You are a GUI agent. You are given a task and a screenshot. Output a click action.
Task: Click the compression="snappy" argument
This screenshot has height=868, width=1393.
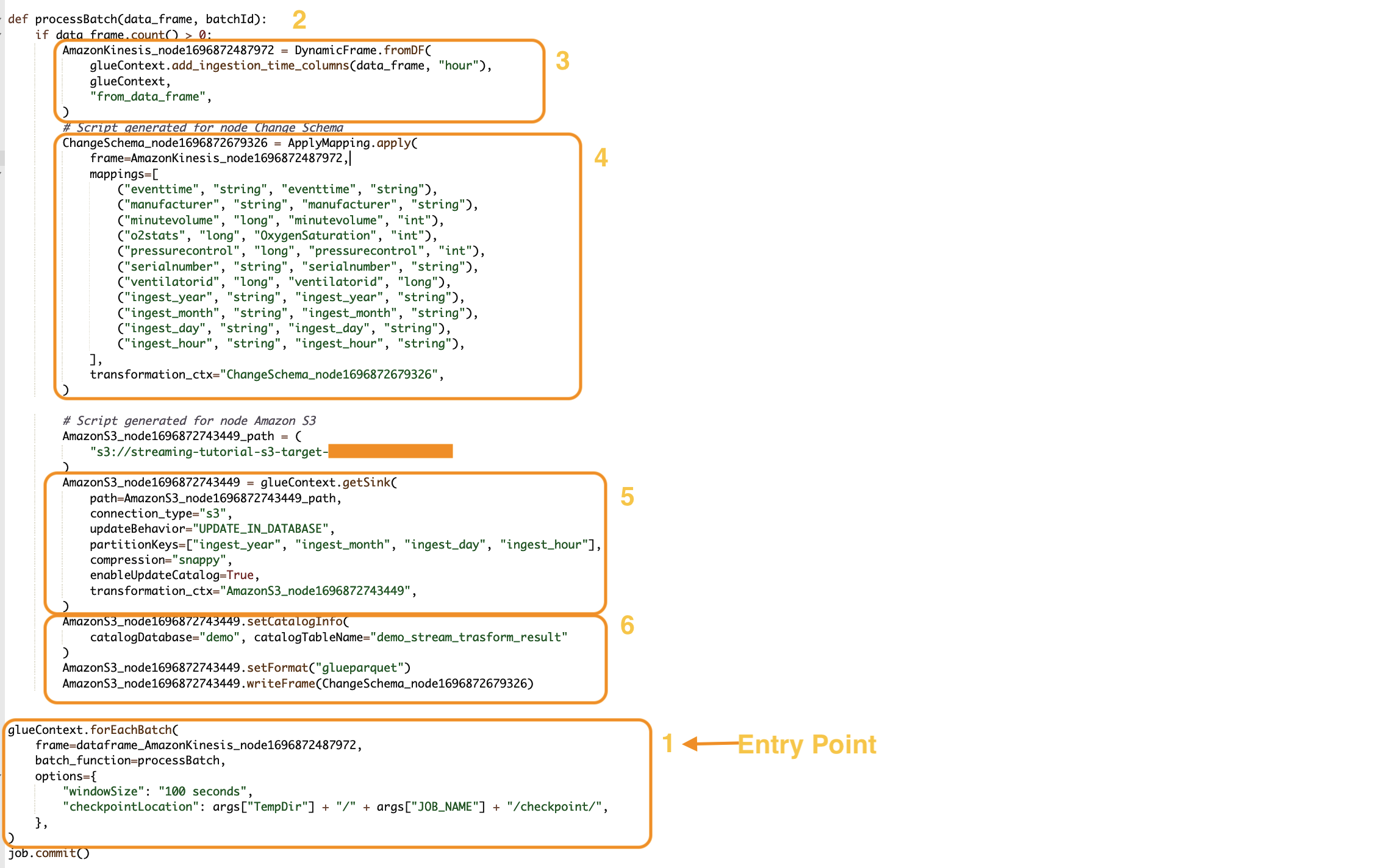160,560
